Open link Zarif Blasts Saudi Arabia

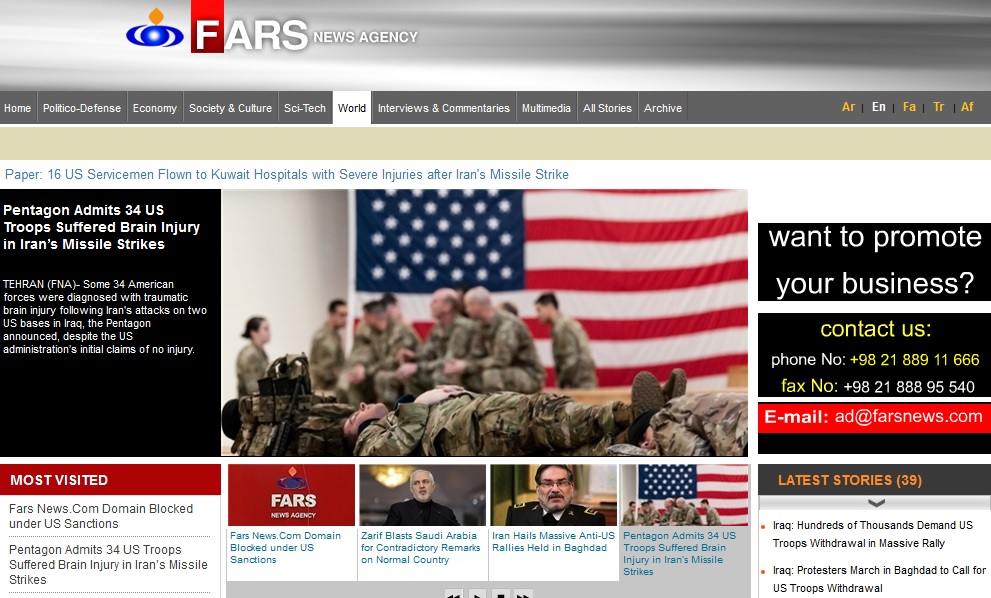tap(420, 547)
